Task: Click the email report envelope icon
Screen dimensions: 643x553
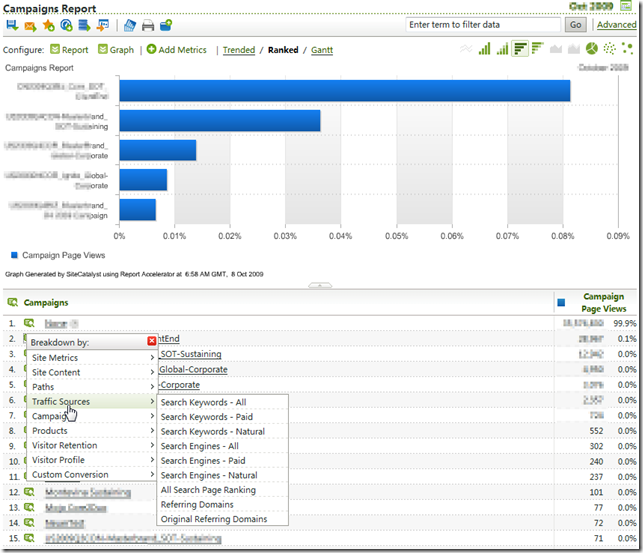Action: point(31,25)
